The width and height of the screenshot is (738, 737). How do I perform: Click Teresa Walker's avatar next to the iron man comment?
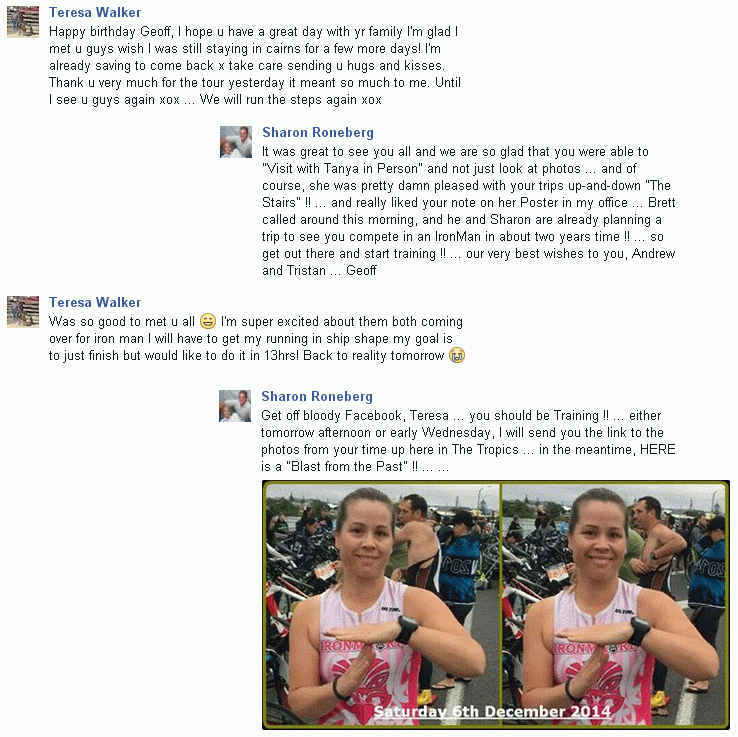[x=23, y=312]
